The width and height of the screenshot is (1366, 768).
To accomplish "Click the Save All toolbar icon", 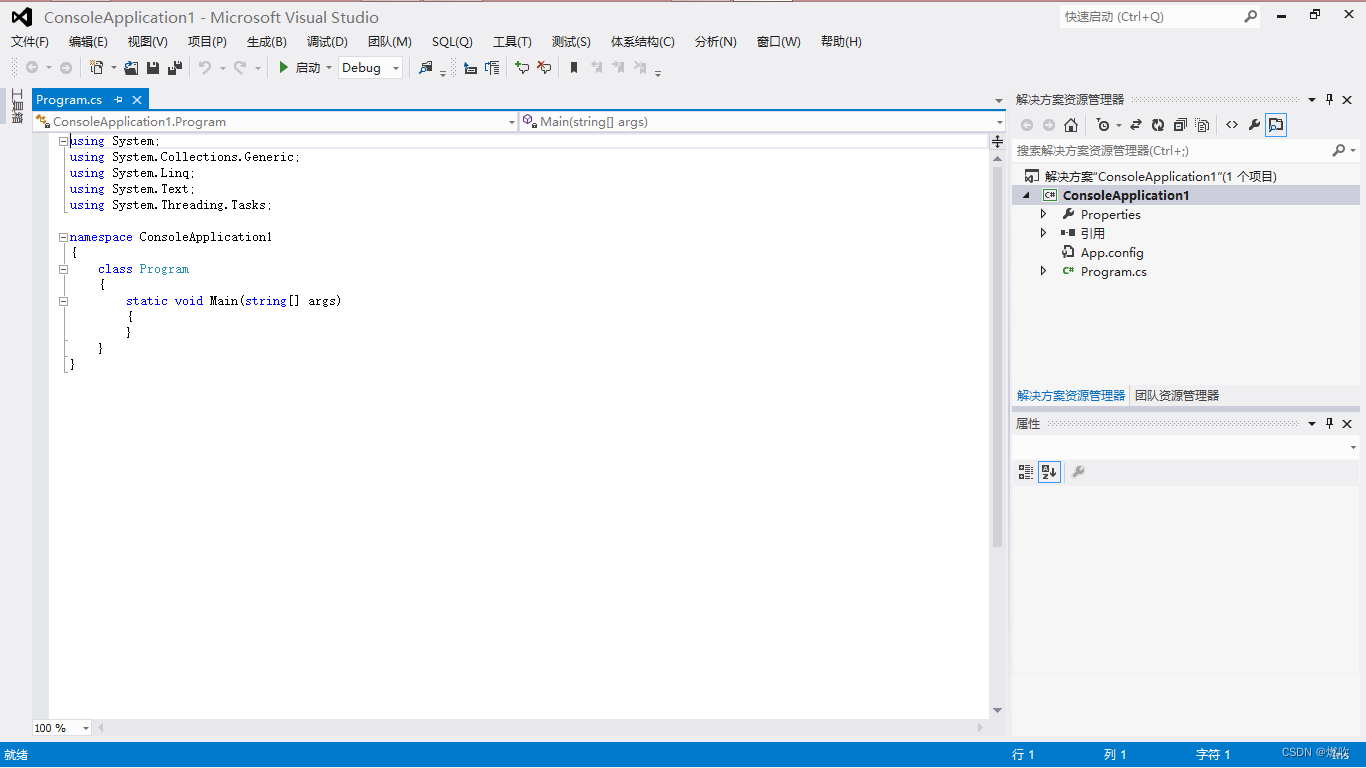I will point(175,67).
